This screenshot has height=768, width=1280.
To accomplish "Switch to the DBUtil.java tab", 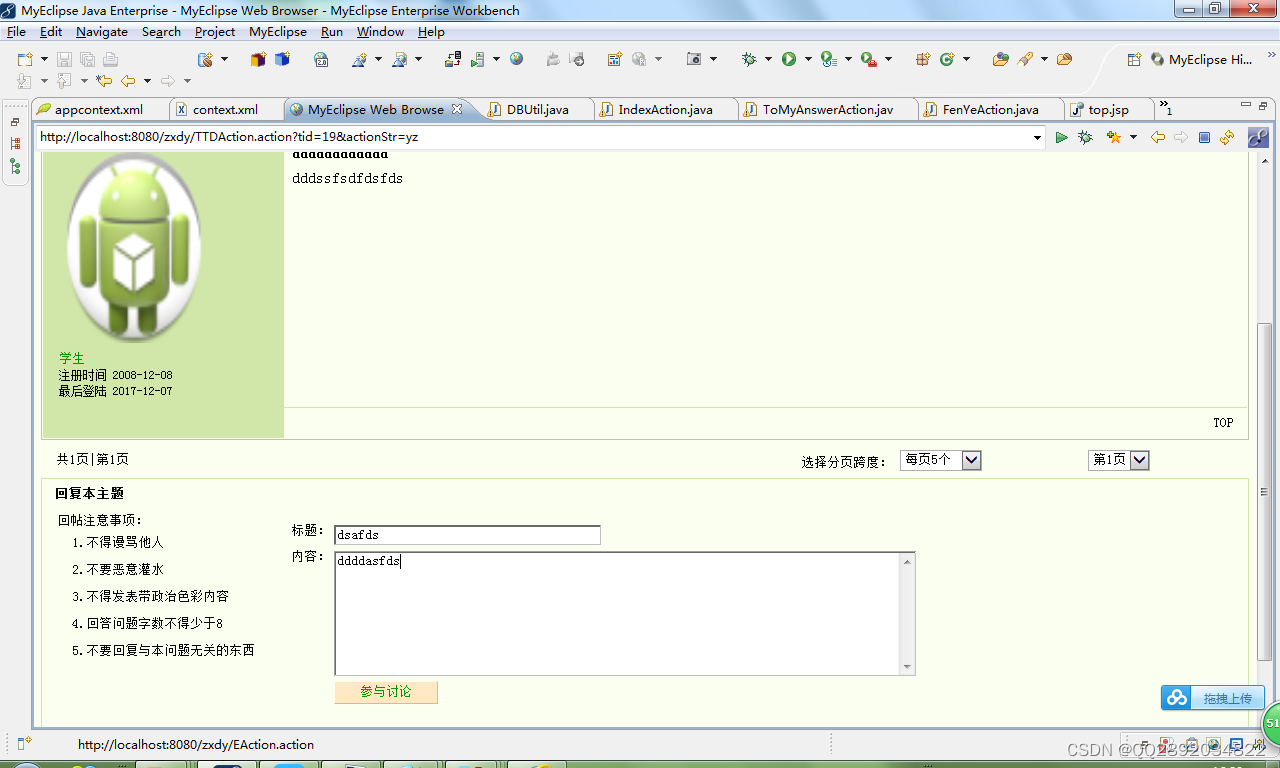I will 537,109.
